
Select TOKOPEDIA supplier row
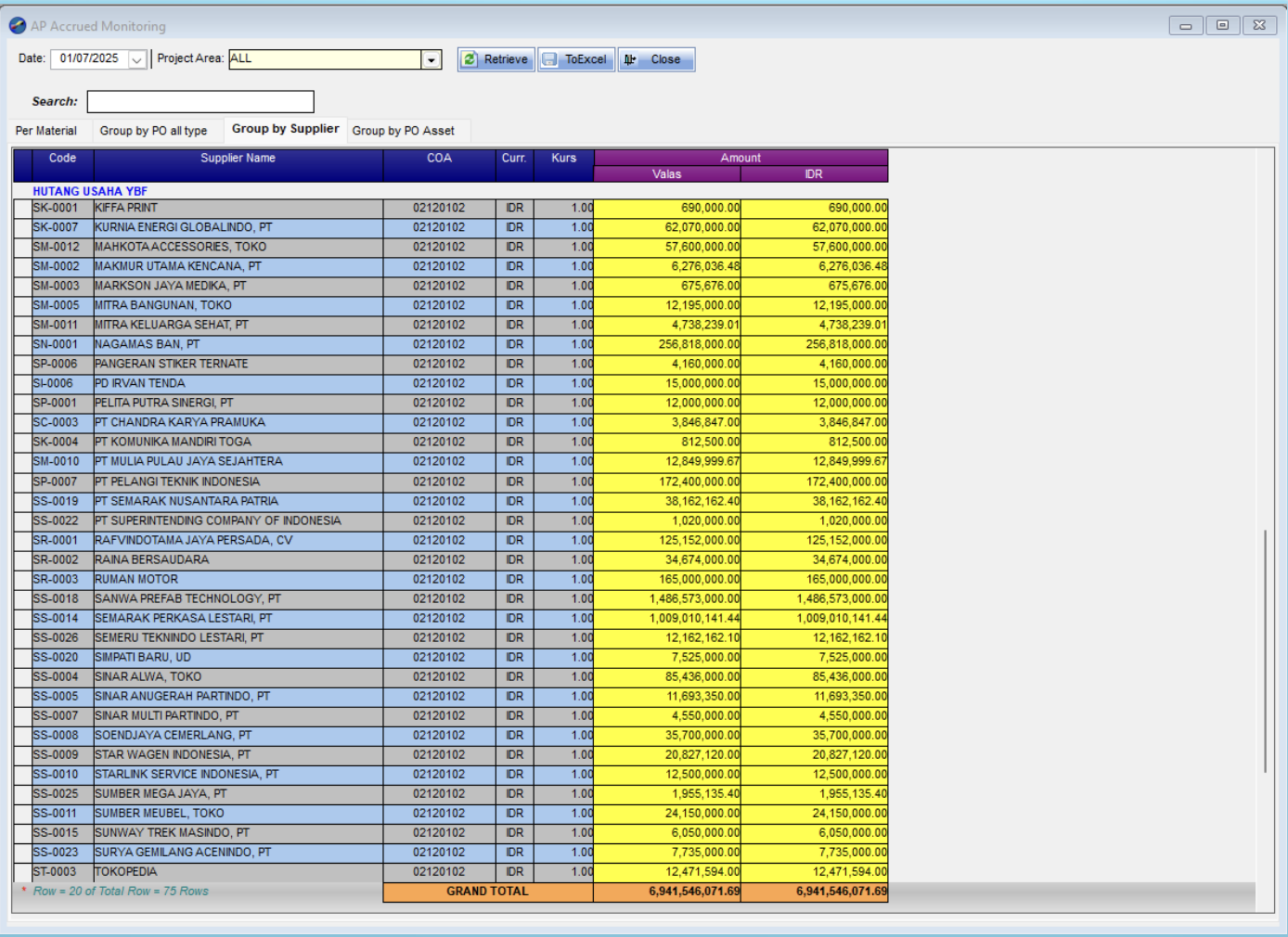[x=451, y=871]
